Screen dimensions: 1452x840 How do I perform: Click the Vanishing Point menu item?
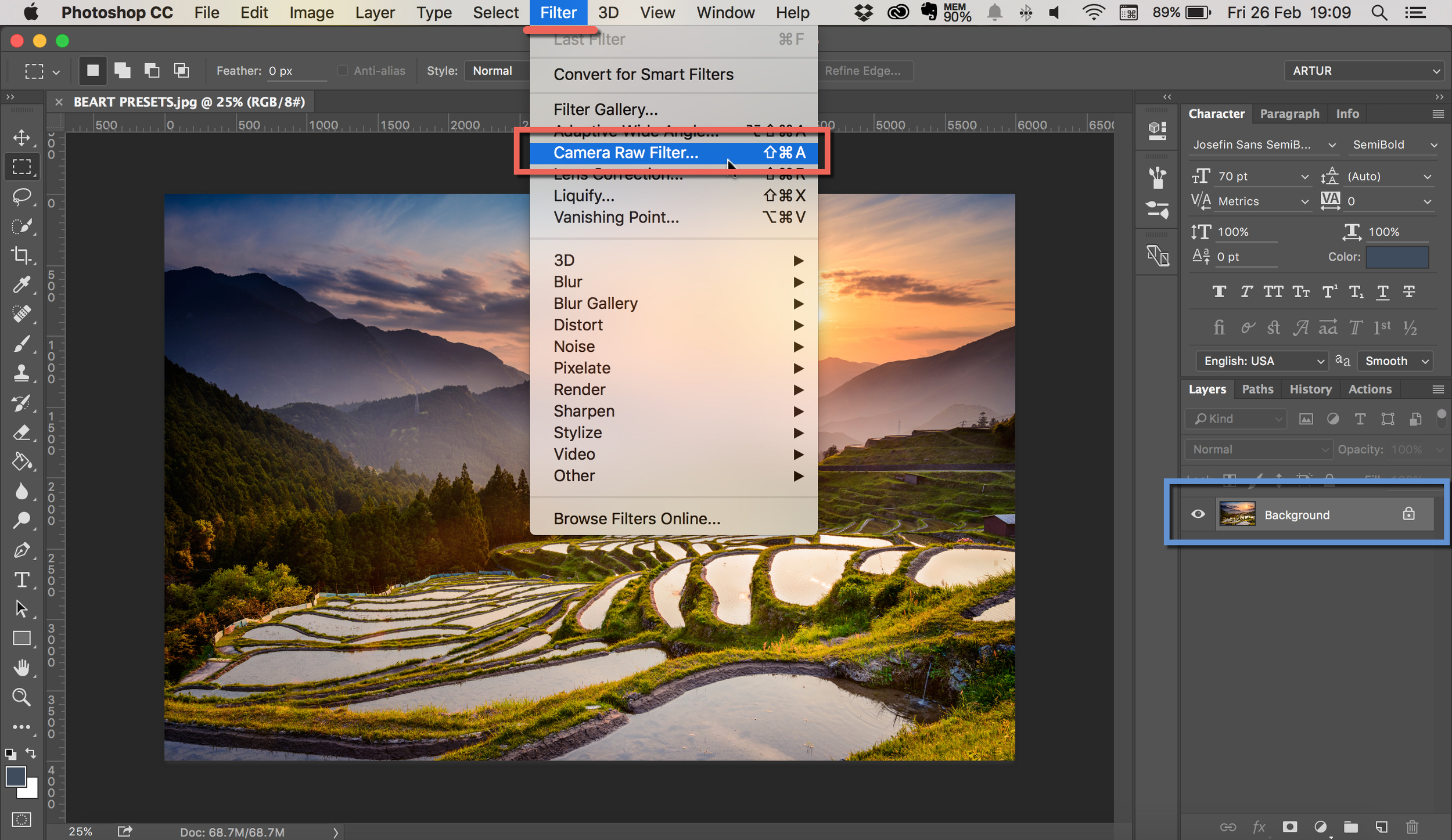coord(615,217)
